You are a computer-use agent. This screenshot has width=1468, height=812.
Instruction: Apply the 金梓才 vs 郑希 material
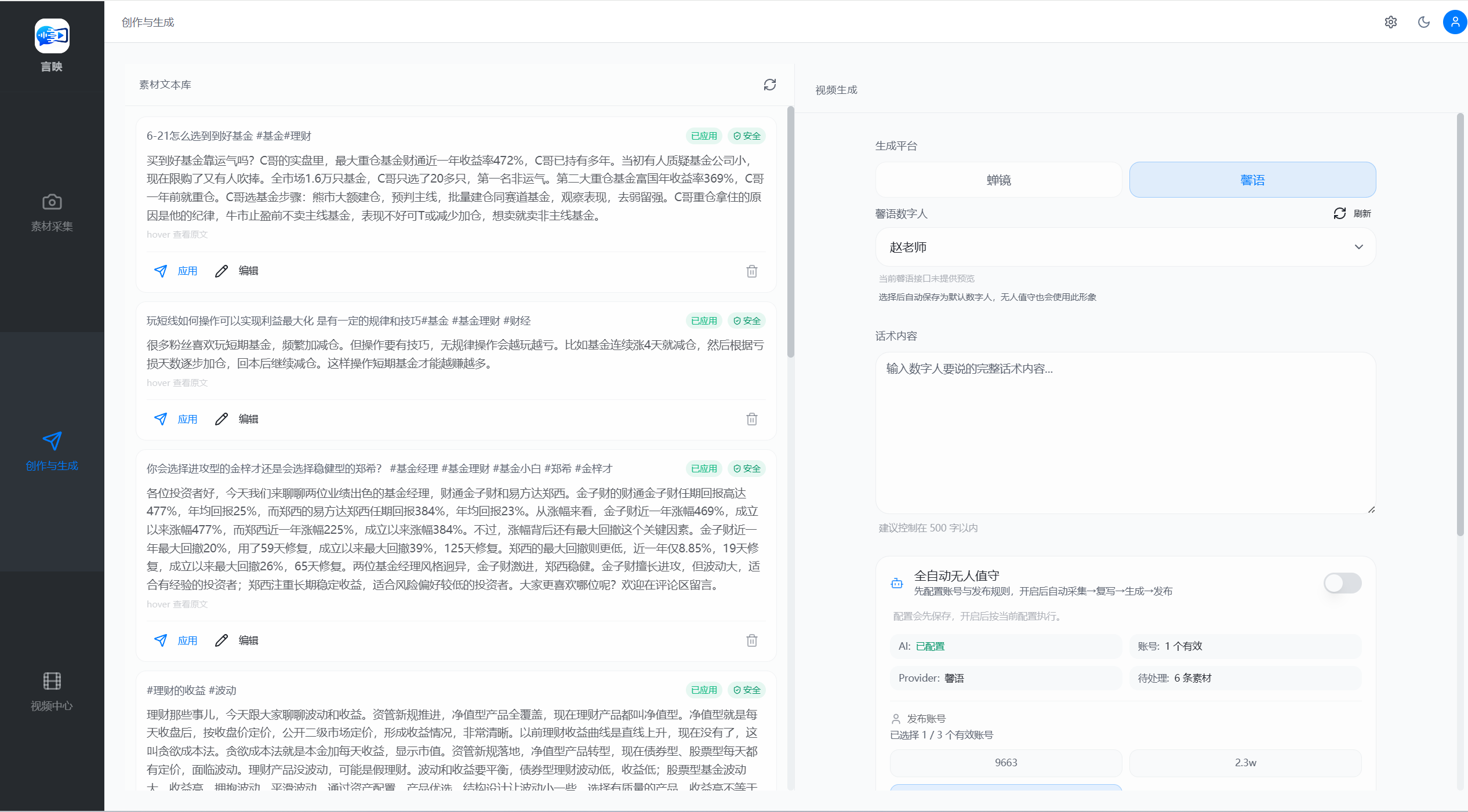tap(176, 640)
